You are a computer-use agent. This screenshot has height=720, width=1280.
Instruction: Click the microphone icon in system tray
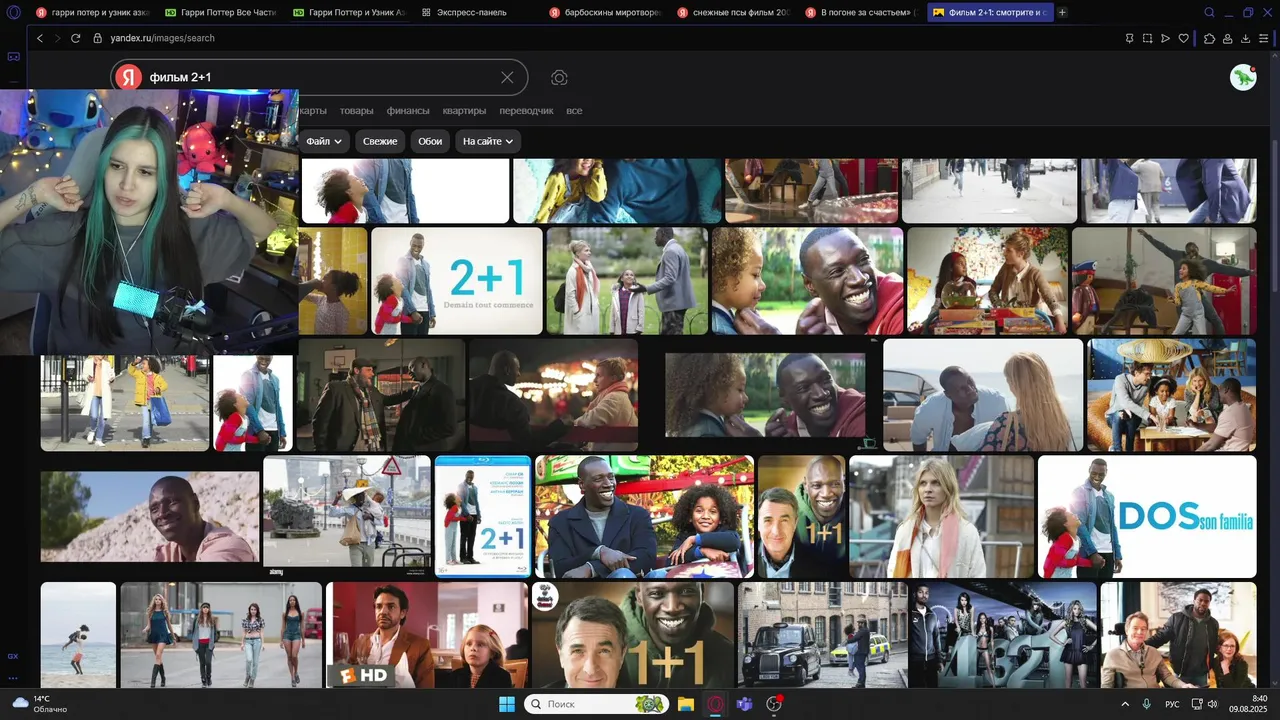click(x=1147, y=704)
